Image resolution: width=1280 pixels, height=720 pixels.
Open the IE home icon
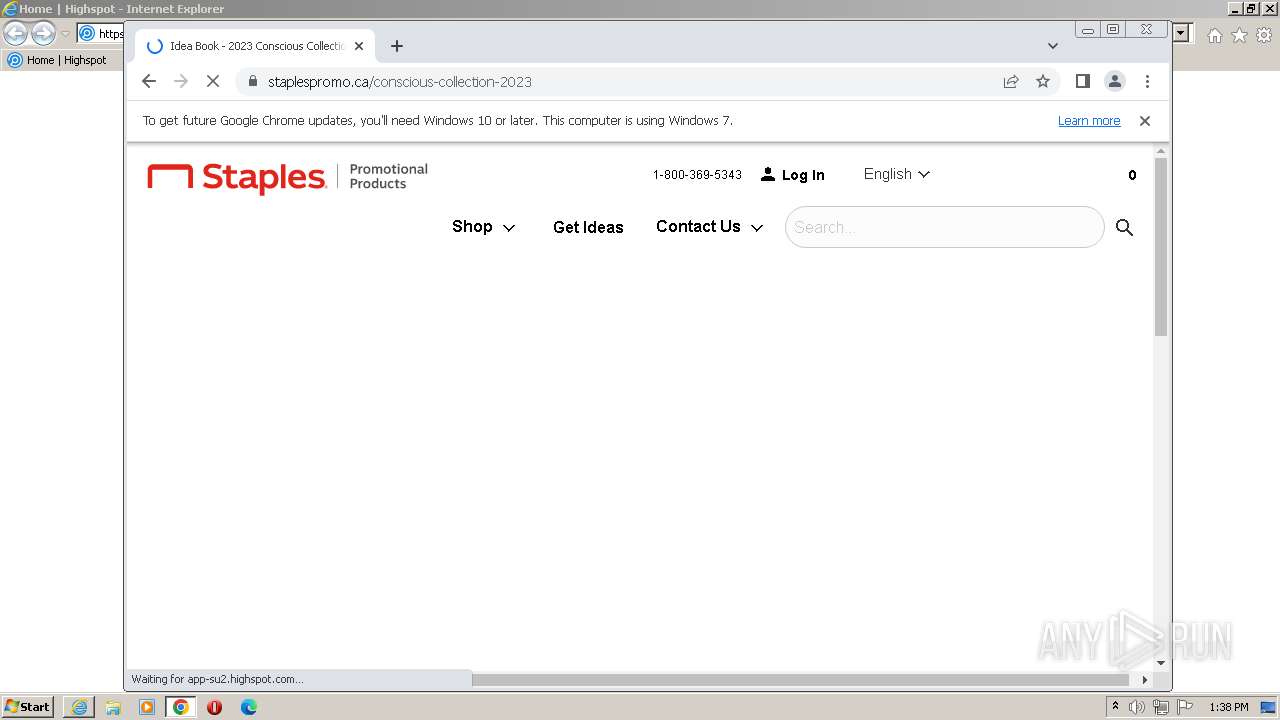click(x=1214, y=35)
